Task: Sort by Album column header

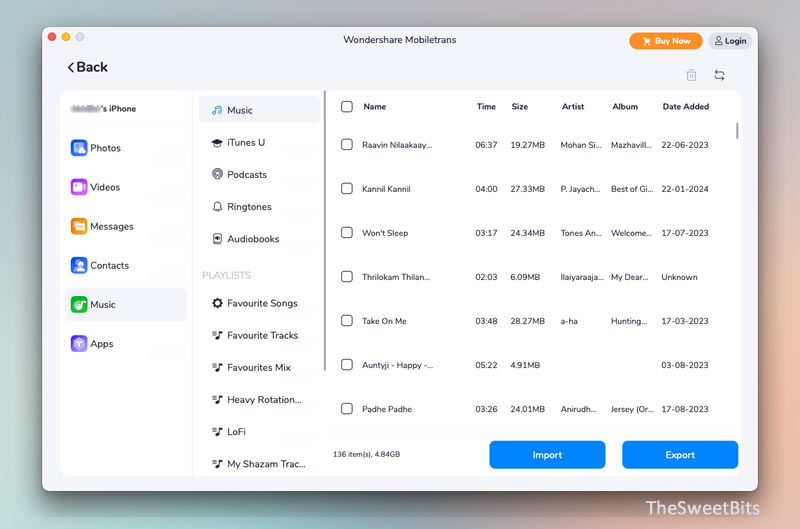Action: [625, 107]
